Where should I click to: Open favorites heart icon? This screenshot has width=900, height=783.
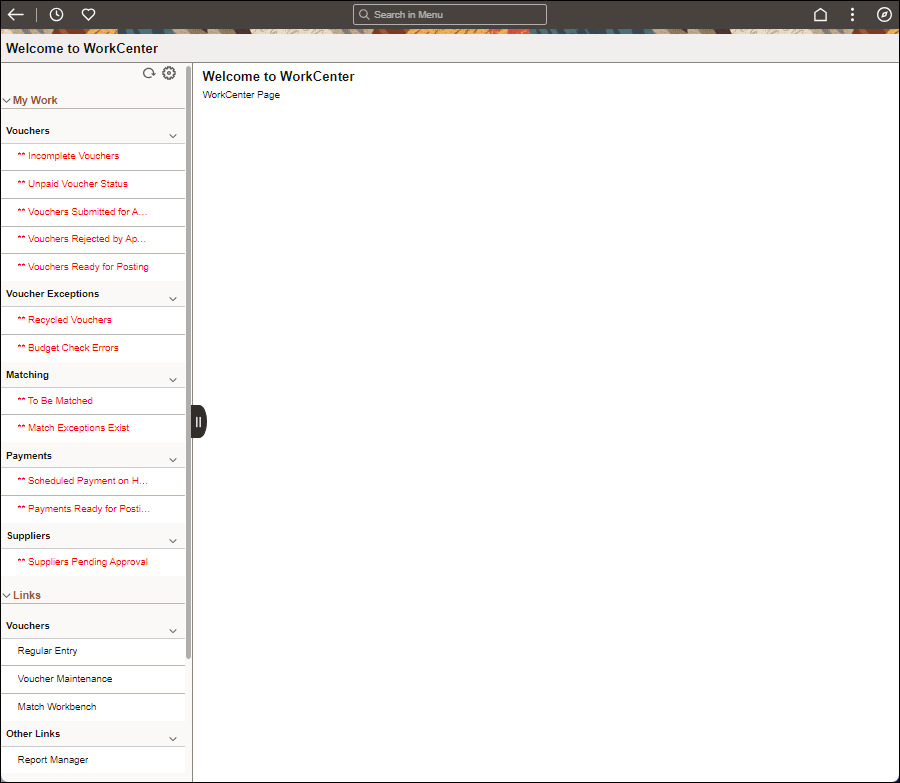pos(88,14)
